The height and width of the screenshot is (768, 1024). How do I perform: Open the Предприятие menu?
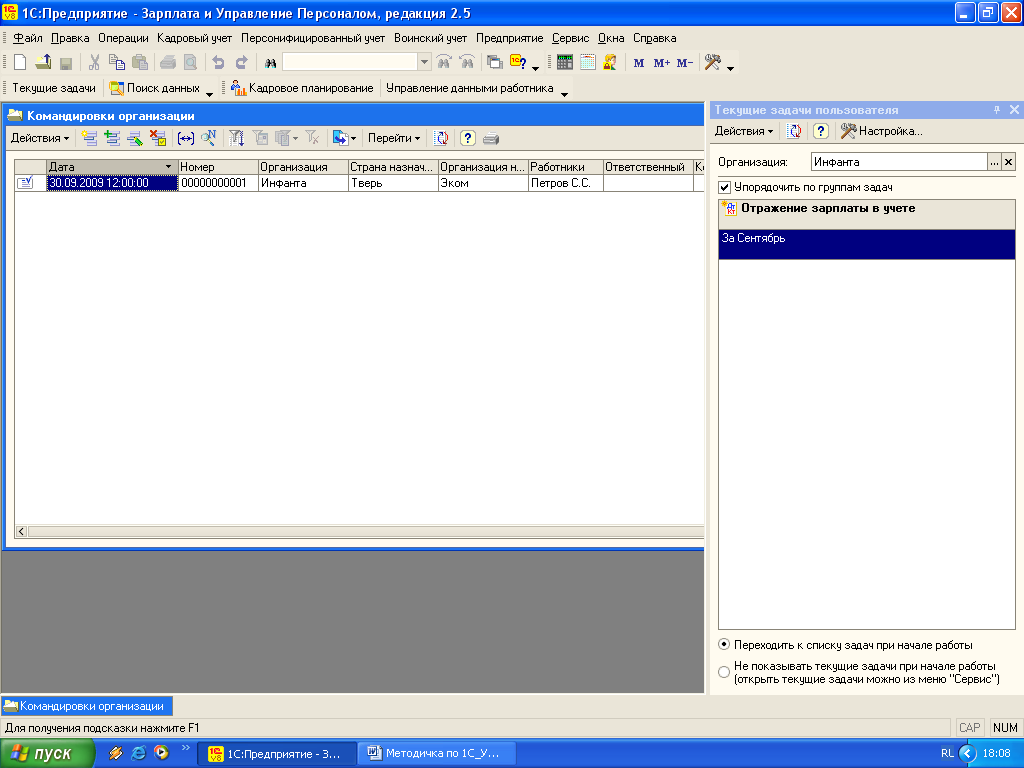click(509, 38)
